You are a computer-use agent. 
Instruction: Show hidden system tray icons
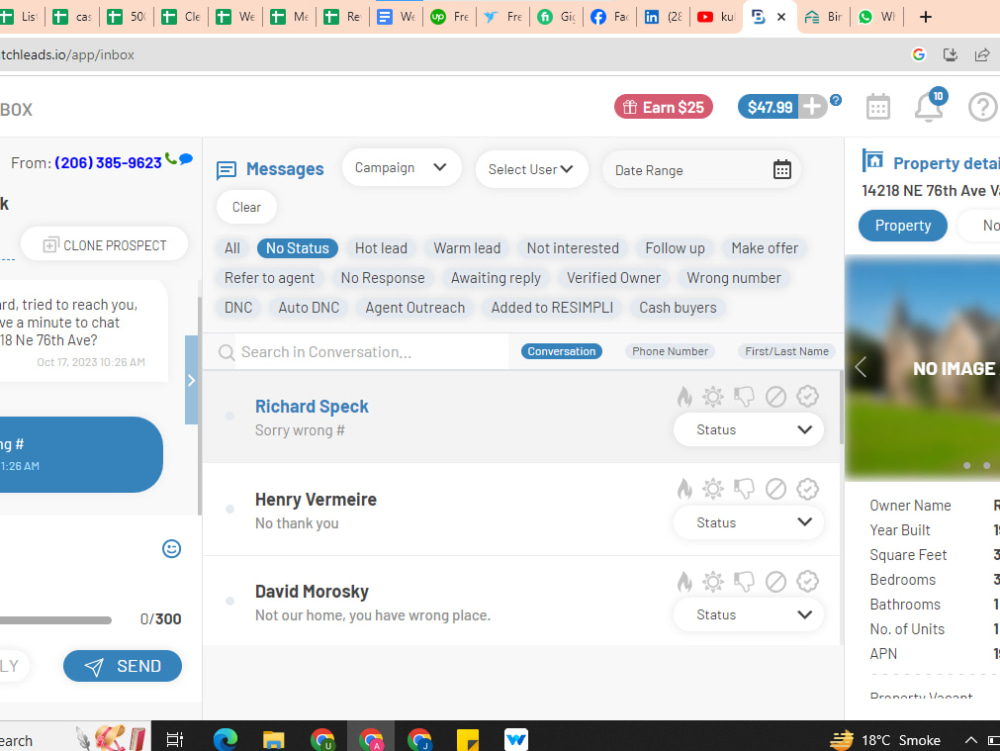[x=971, y=740]
